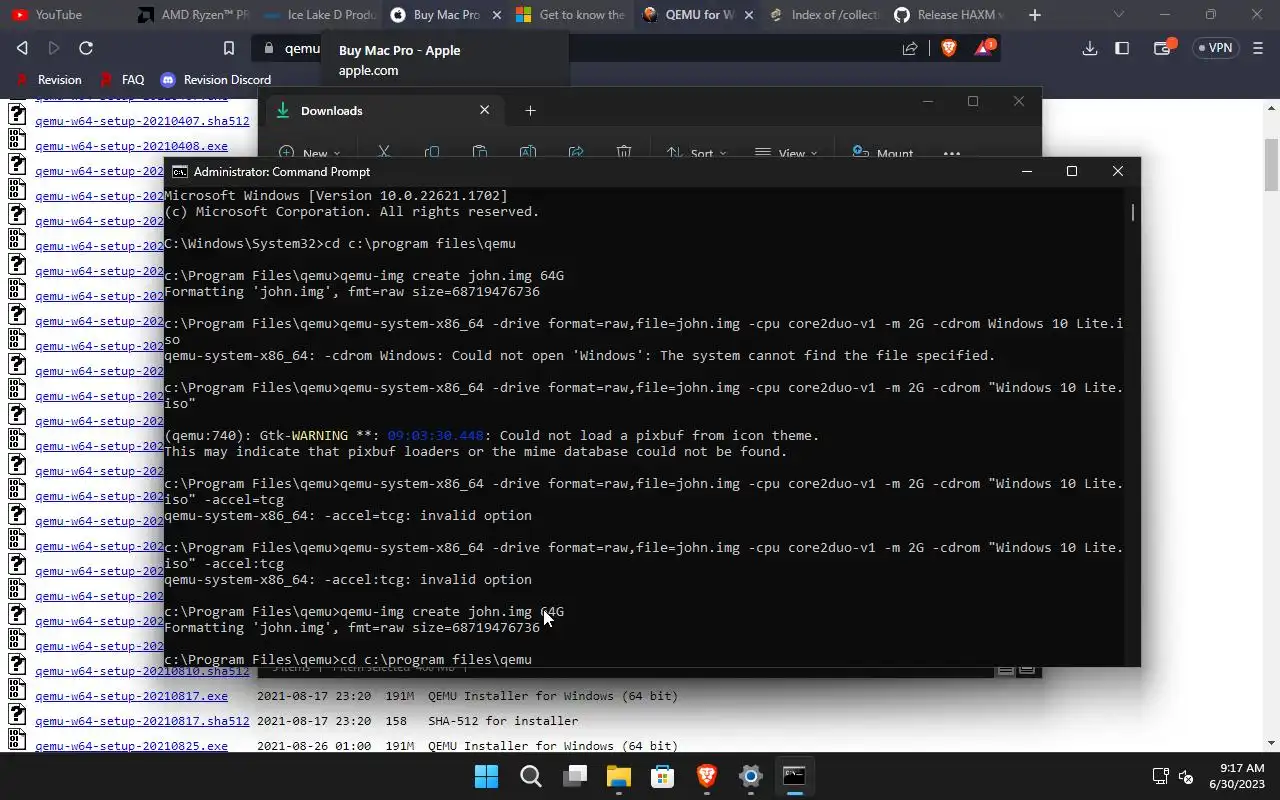Open a new browser tab with plus
1280x800 pixels.
1035,15
